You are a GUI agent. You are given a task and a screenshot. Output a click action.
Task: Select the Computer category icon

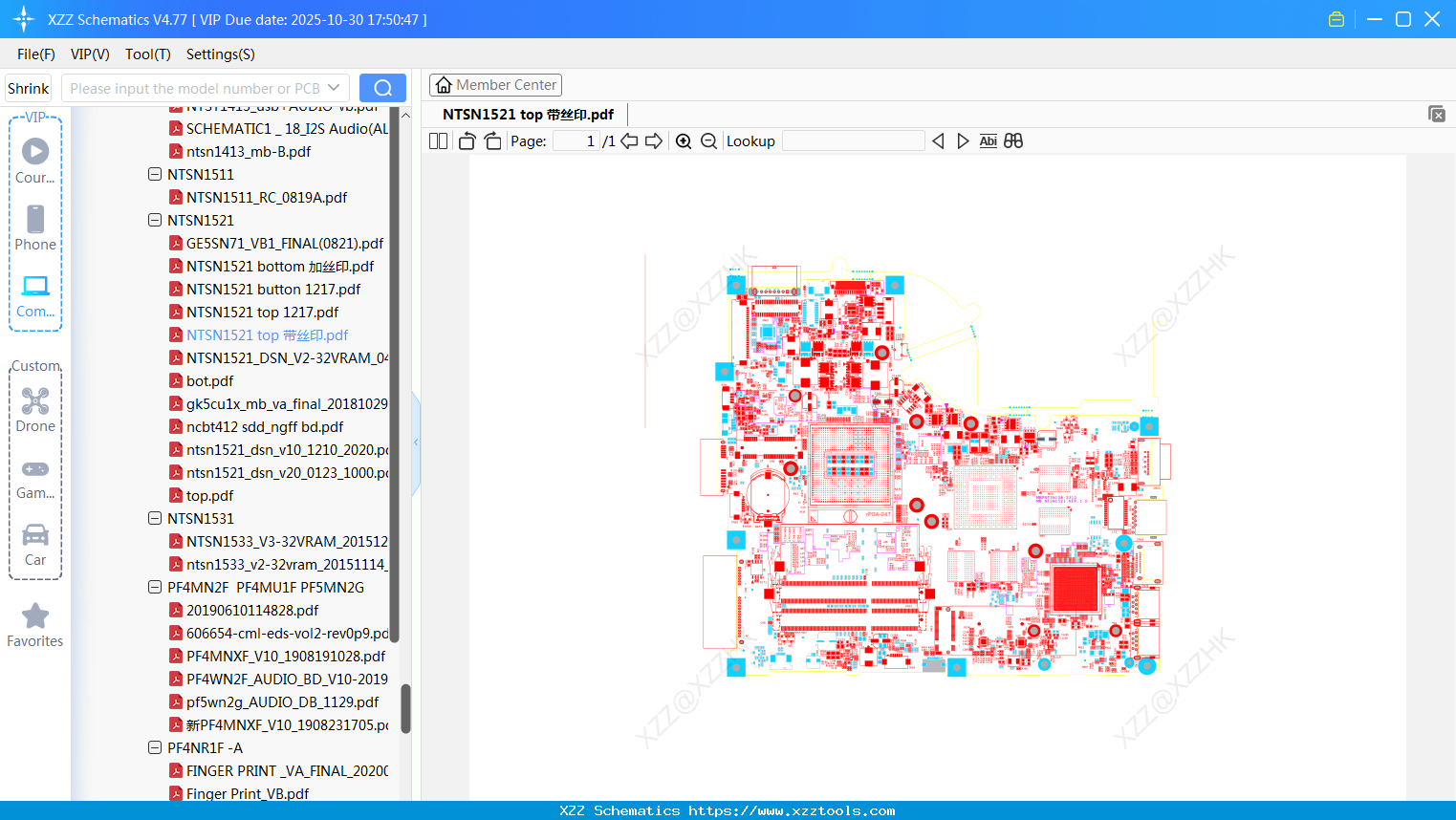point(35,295)
